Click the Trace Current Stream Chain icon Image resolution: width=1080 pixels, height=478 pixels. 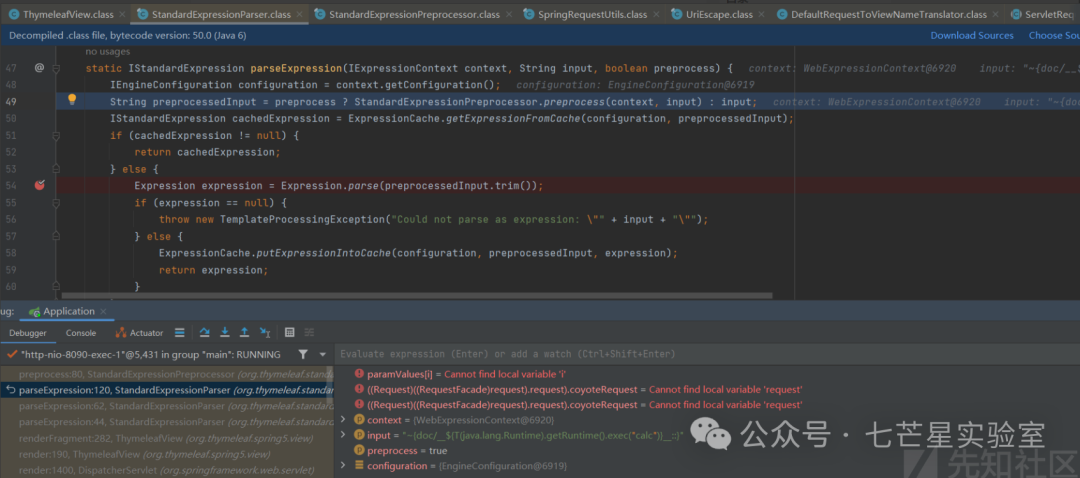(x=309, y=333)
